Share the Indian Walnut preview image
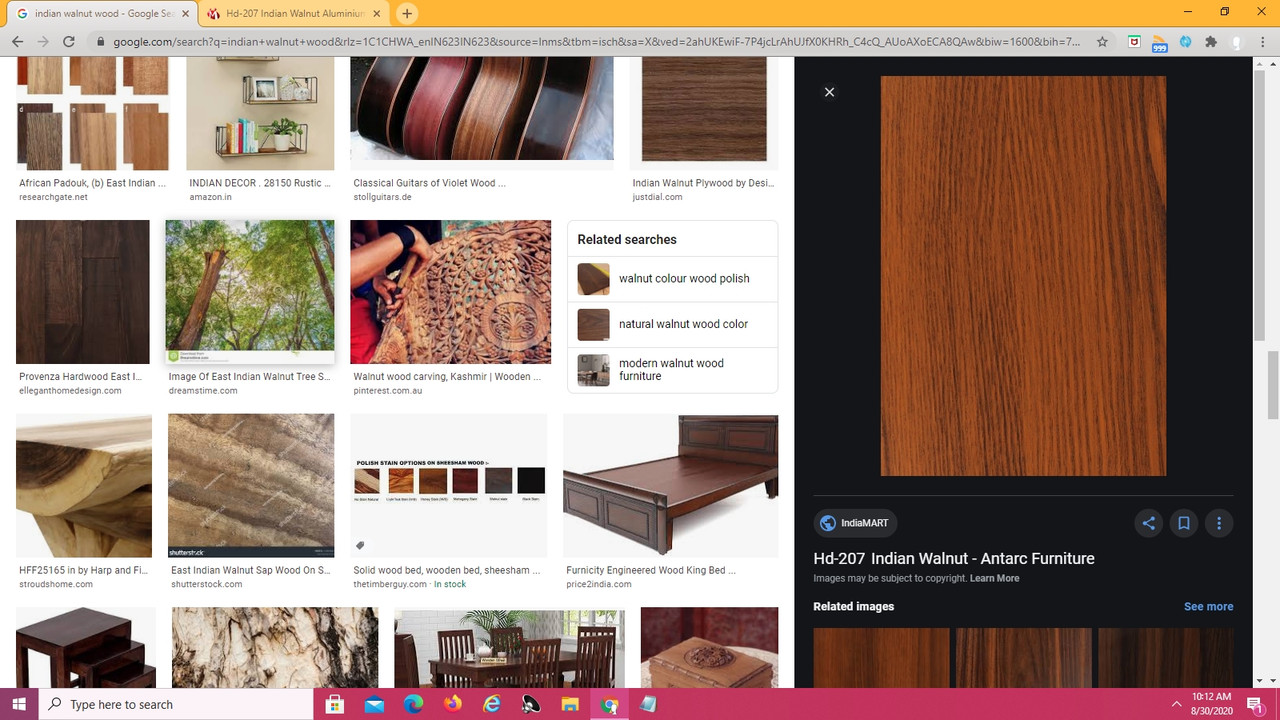 pyautogui.click(x=1148, y=523)
